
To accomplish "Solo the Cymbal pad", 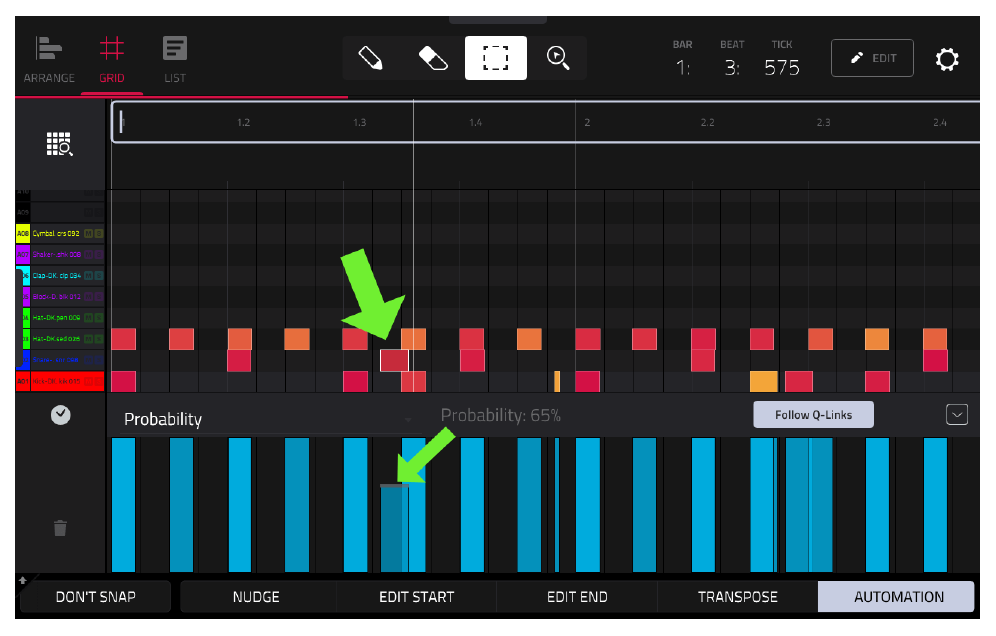I will pos(98,233).
